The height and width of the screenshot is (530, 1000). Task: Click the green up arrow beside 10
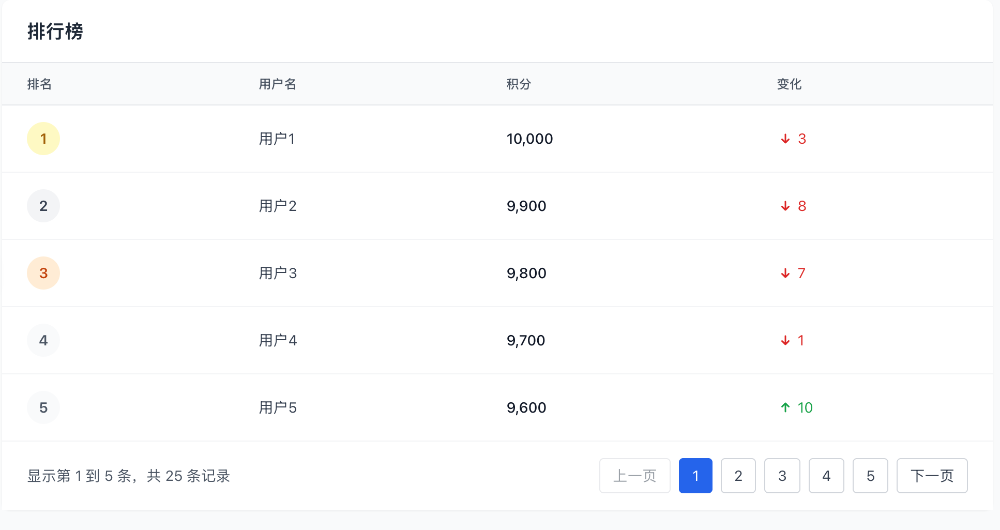785,408
